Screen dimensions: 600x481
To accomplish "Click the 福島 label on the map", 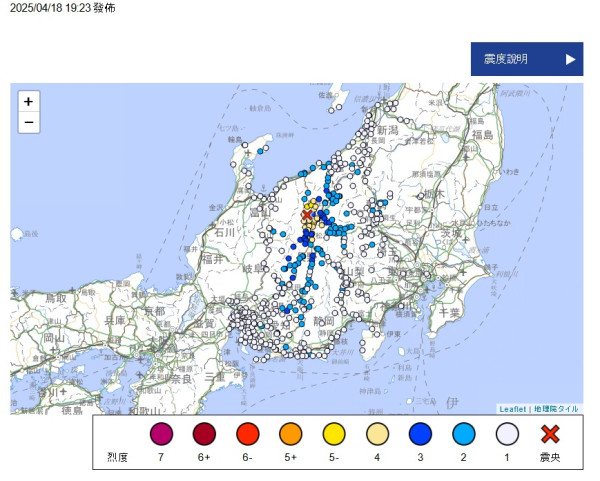I will pyautogui.click(x=482, y=134).
